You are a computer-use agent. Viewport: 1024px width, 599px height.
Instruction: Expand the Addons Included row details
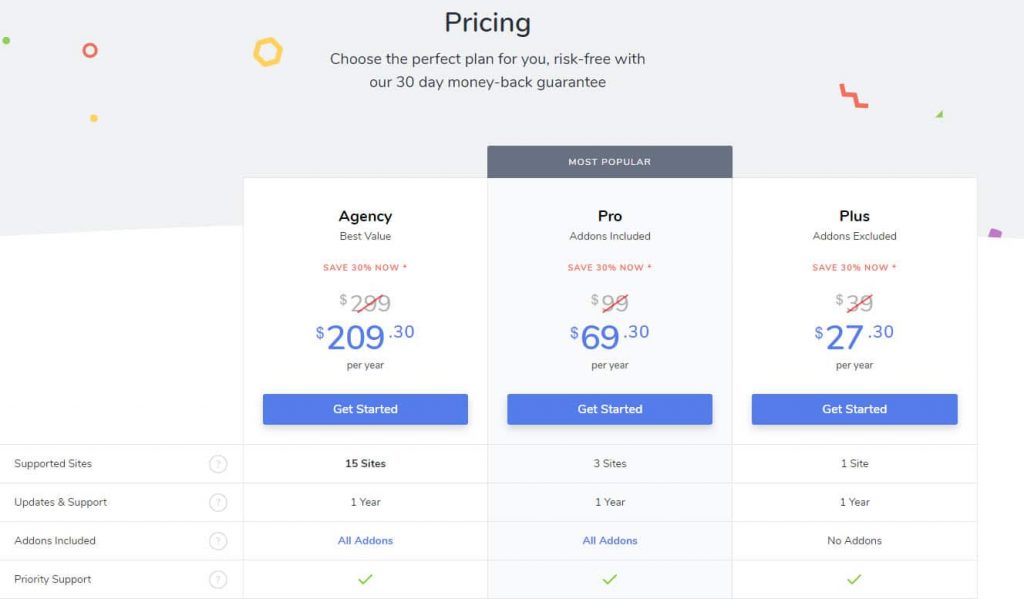coord(218,540)
